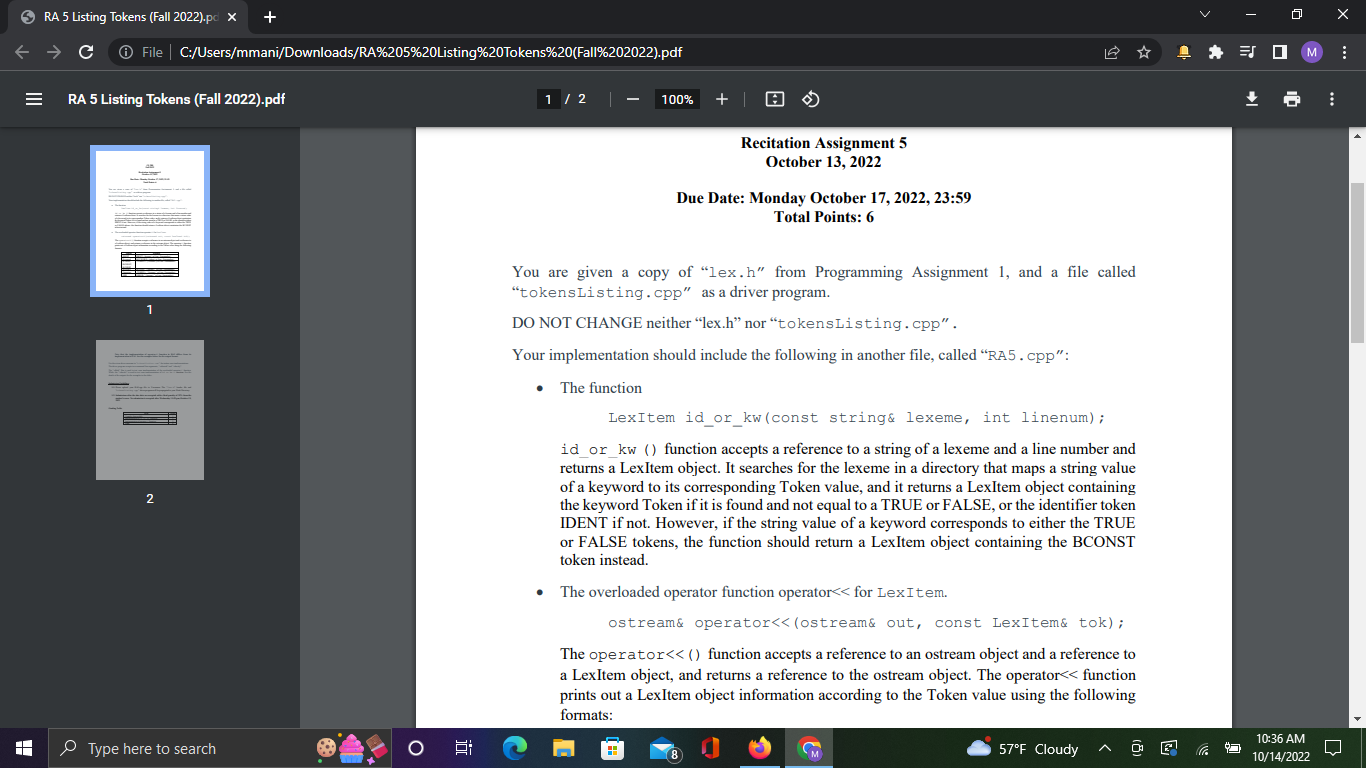1366x768 pixels.
Task: Select page 2 thumbnail in sidebar
Action: 149,409
